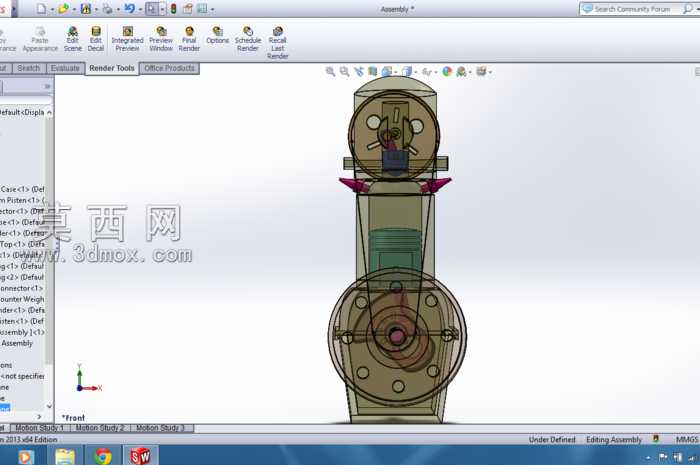Open the Office Products tab

point(170,68)
